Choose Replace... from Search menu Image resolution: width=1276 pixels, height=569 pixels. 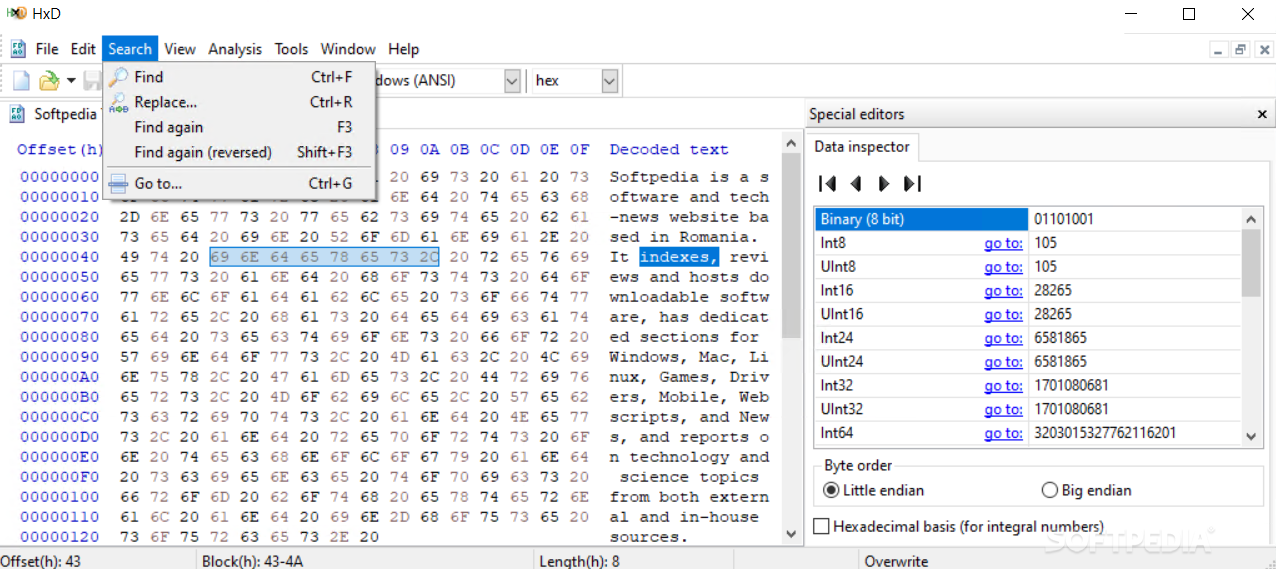pyautogui.click(x=239, y=102)
